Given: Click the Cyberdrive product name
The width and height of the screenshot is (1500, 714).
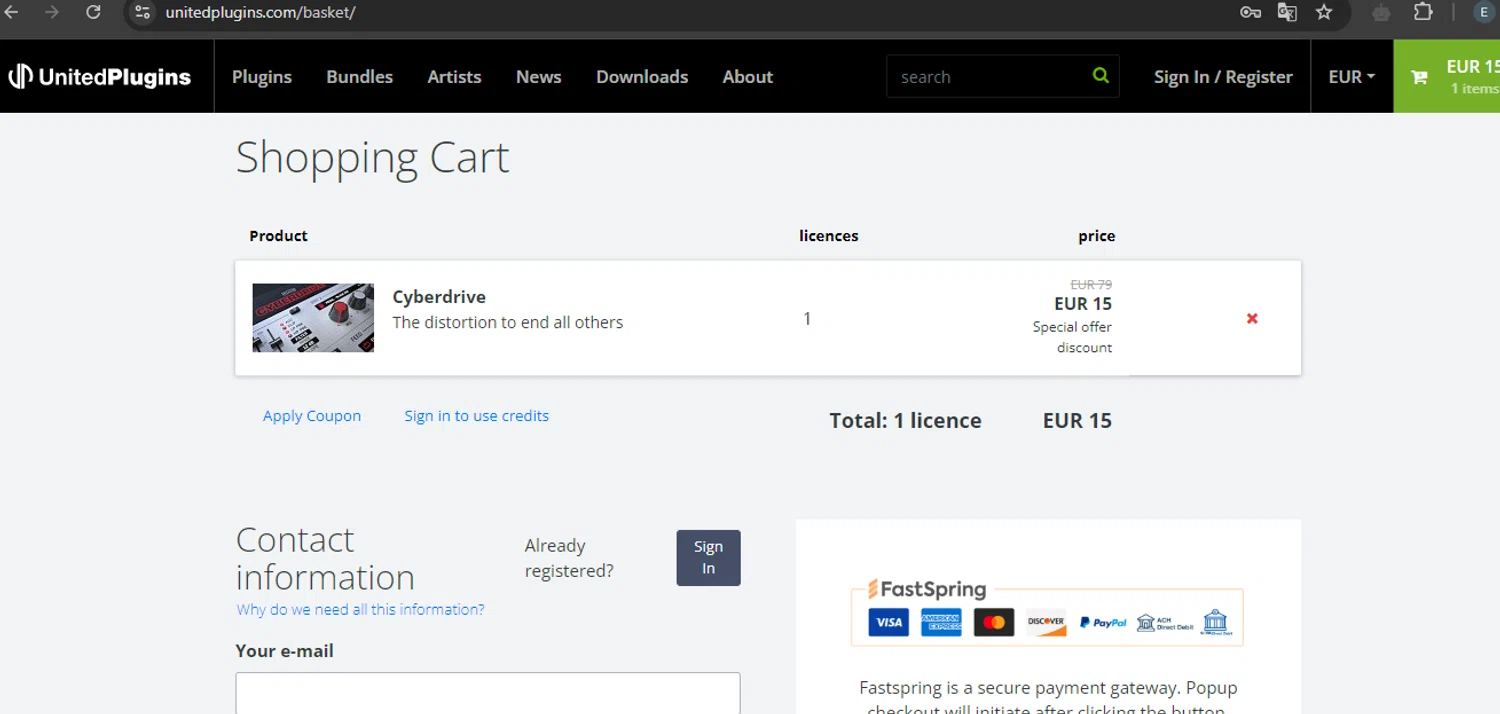Looking at the screenshot, I should [x=439, y=296].
